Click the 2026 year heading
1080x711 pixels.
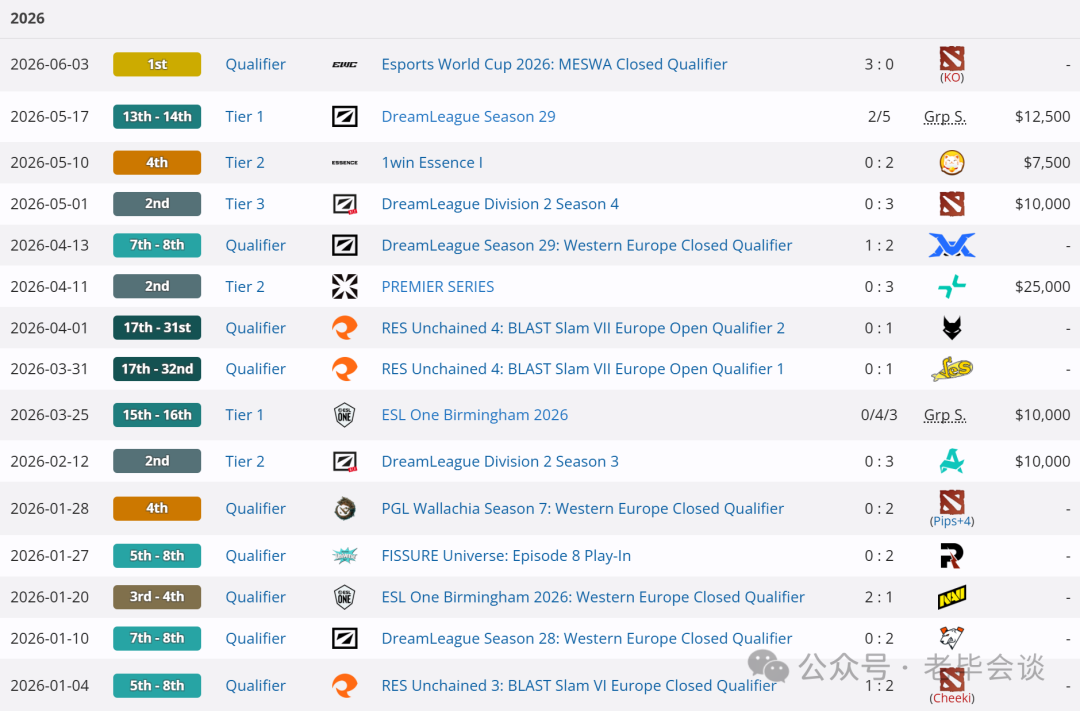pos(28,19)
